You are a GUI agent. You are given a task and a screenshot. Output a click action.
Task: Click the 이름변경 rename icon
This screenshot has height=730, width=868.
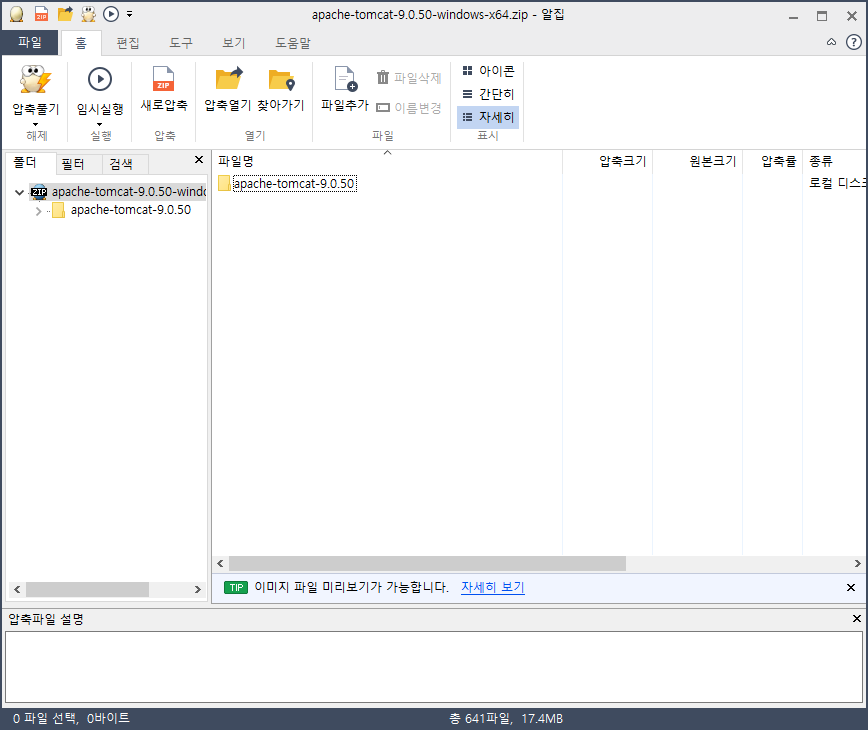[x=383, y=107]
